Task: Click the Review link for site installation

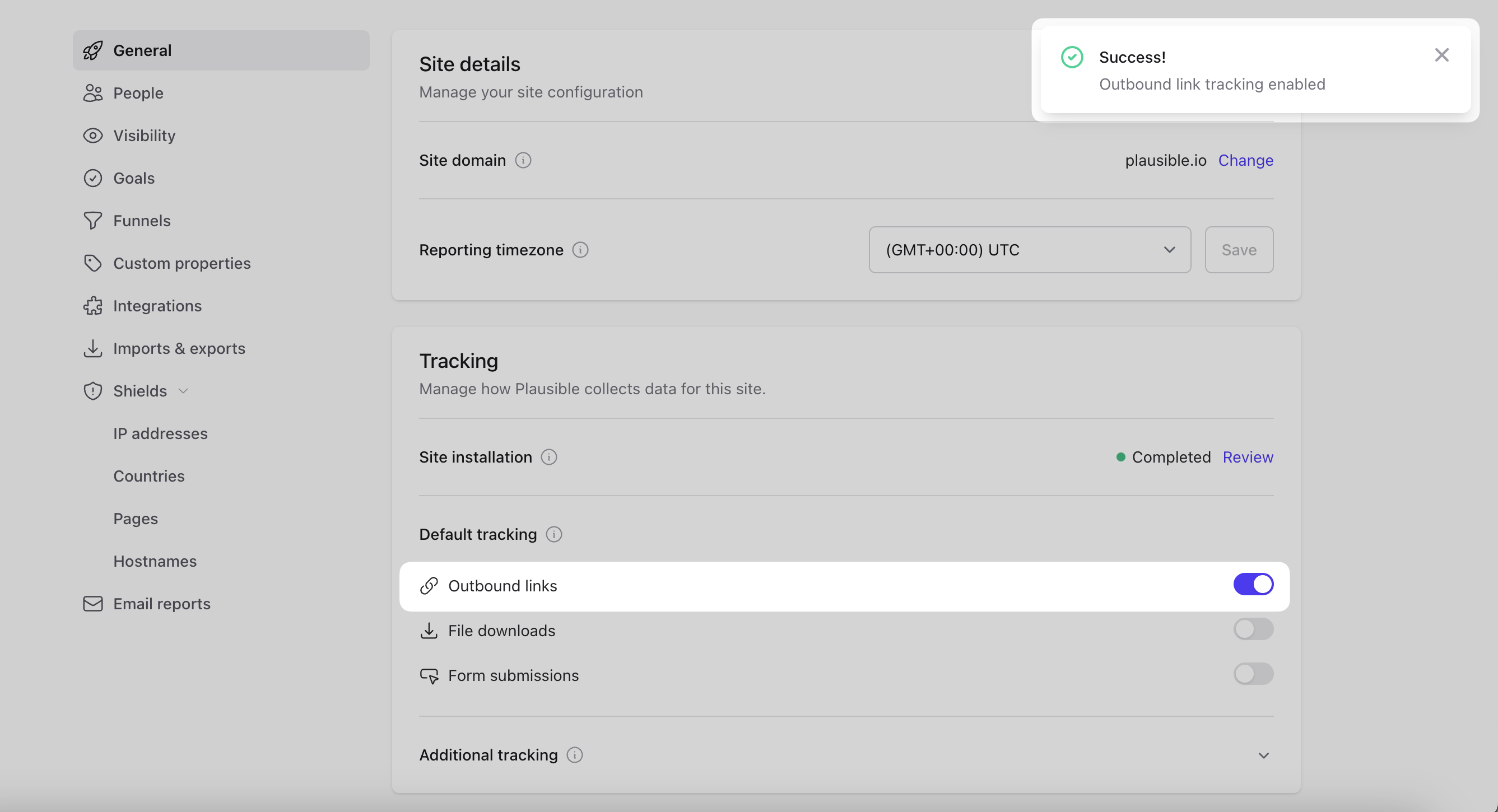Action: [1248, 458]
